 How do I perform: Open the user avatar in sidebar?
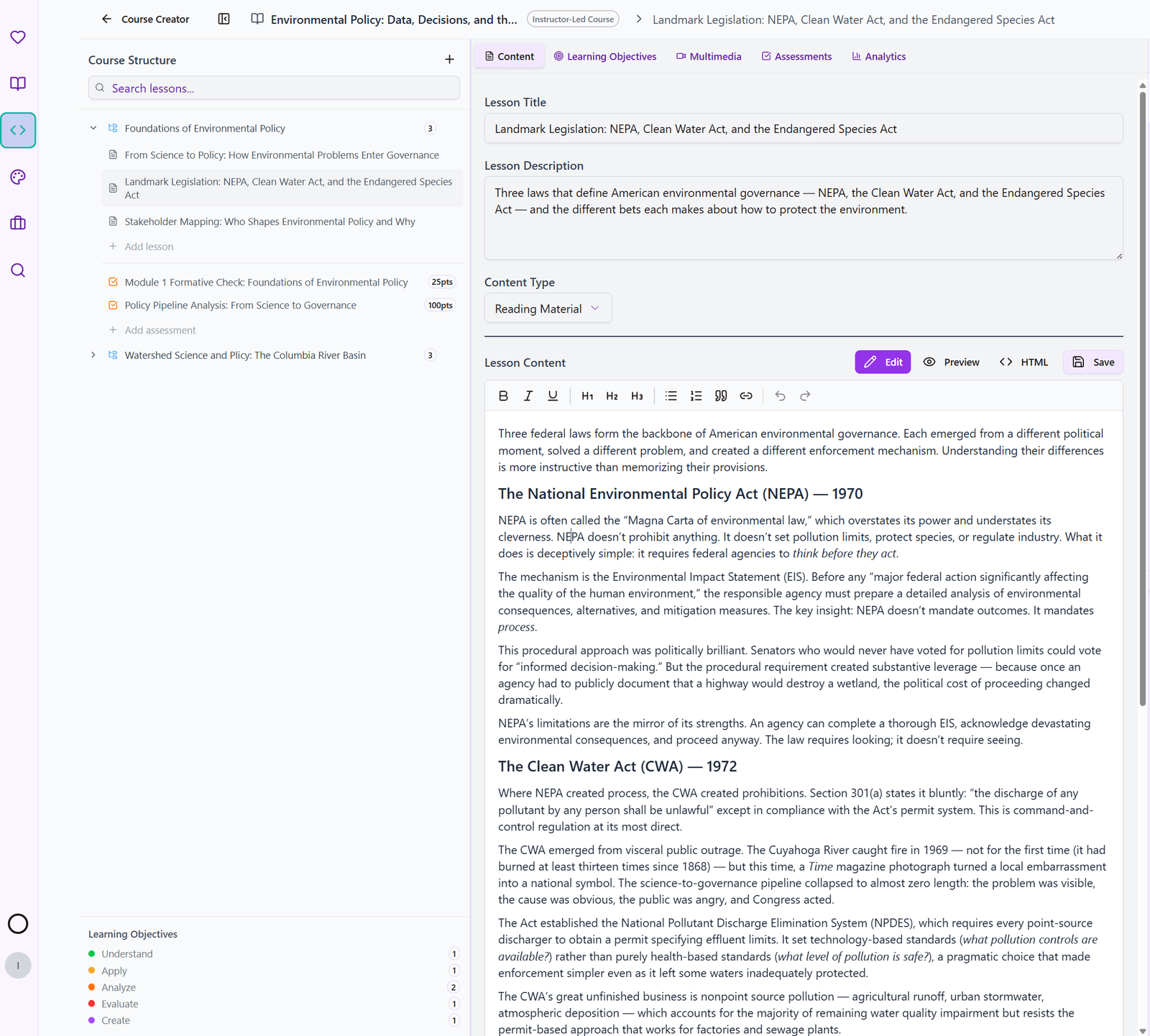tap(18, 966)
